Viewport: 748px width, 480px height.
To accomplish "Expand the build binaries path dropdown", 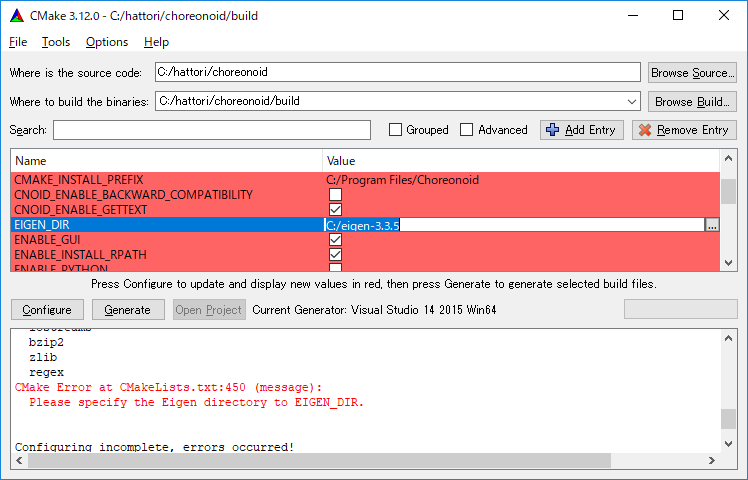I will (x=631, y=101).
